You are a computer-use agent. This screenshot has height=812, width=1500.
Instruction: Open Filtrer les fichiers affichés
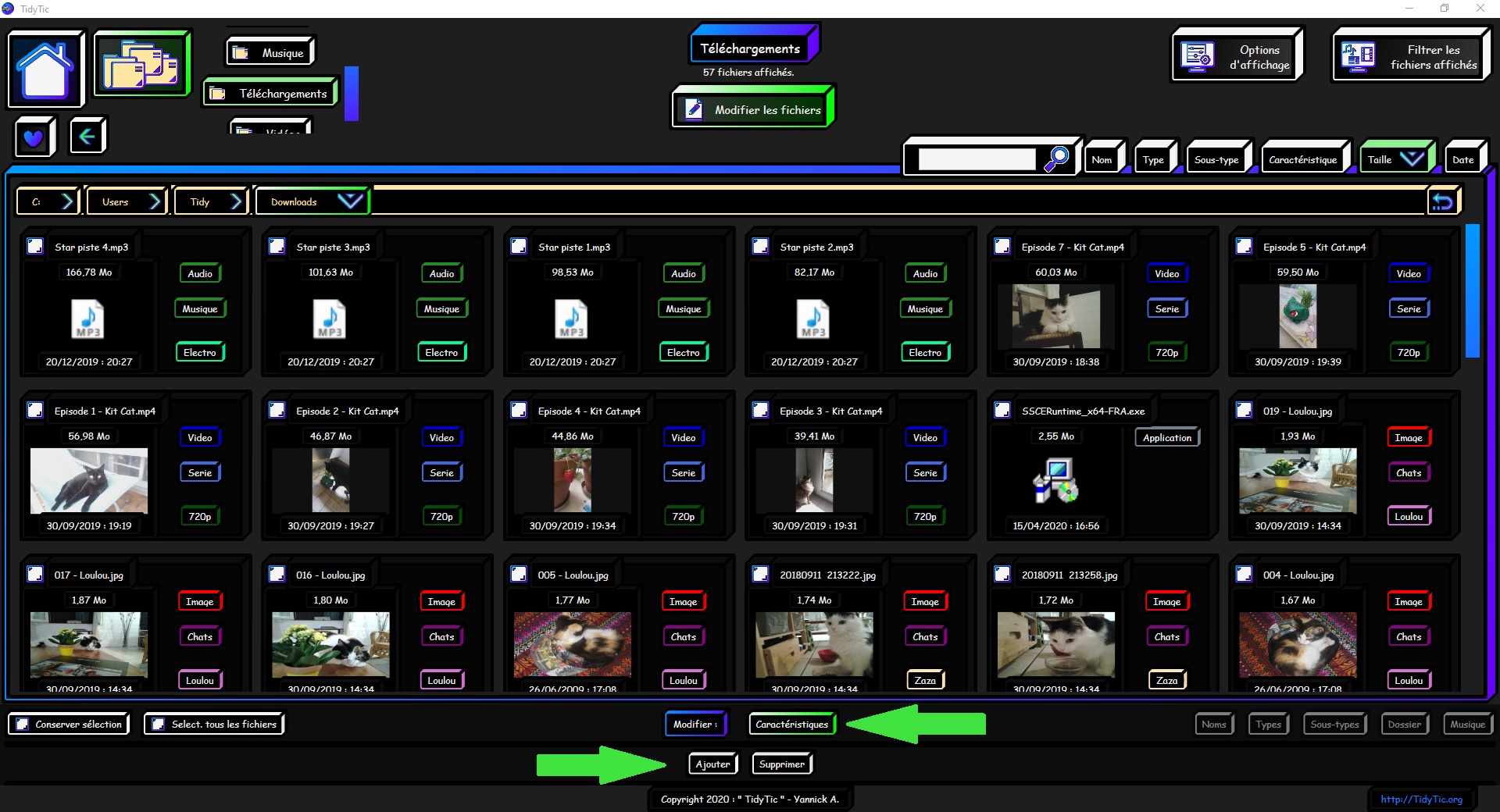coord(1410,57)
